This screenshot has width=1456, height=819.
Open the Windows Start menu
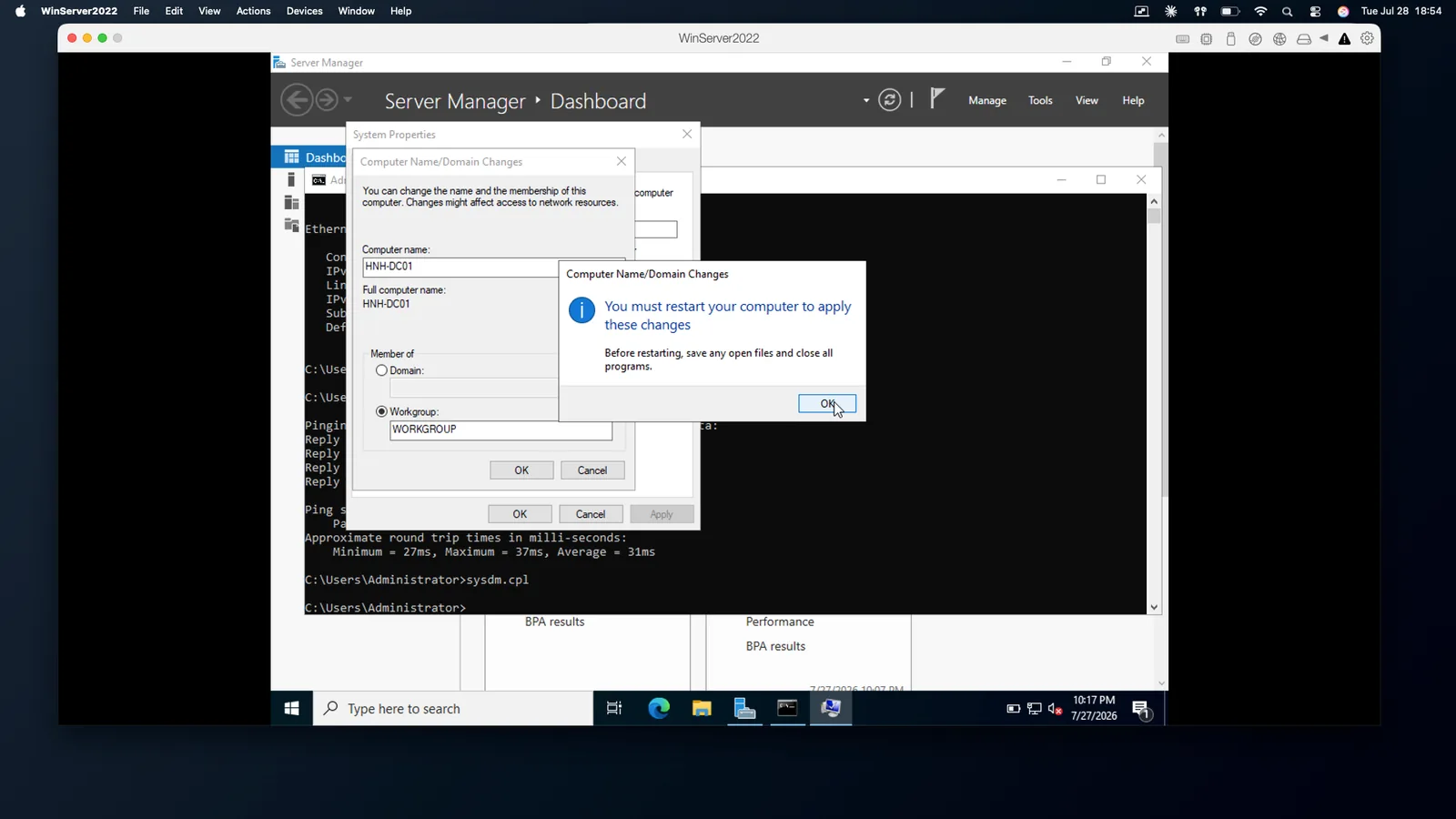coord(291,708)
